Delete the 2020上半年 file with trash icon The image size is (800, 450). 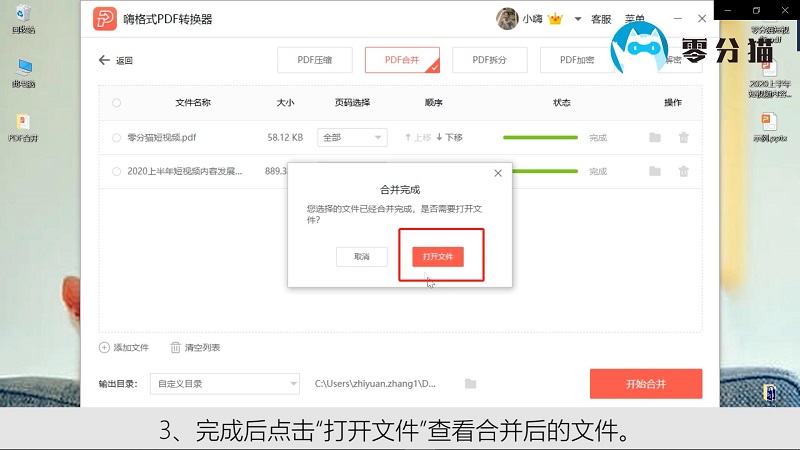(x=684, y=171)
